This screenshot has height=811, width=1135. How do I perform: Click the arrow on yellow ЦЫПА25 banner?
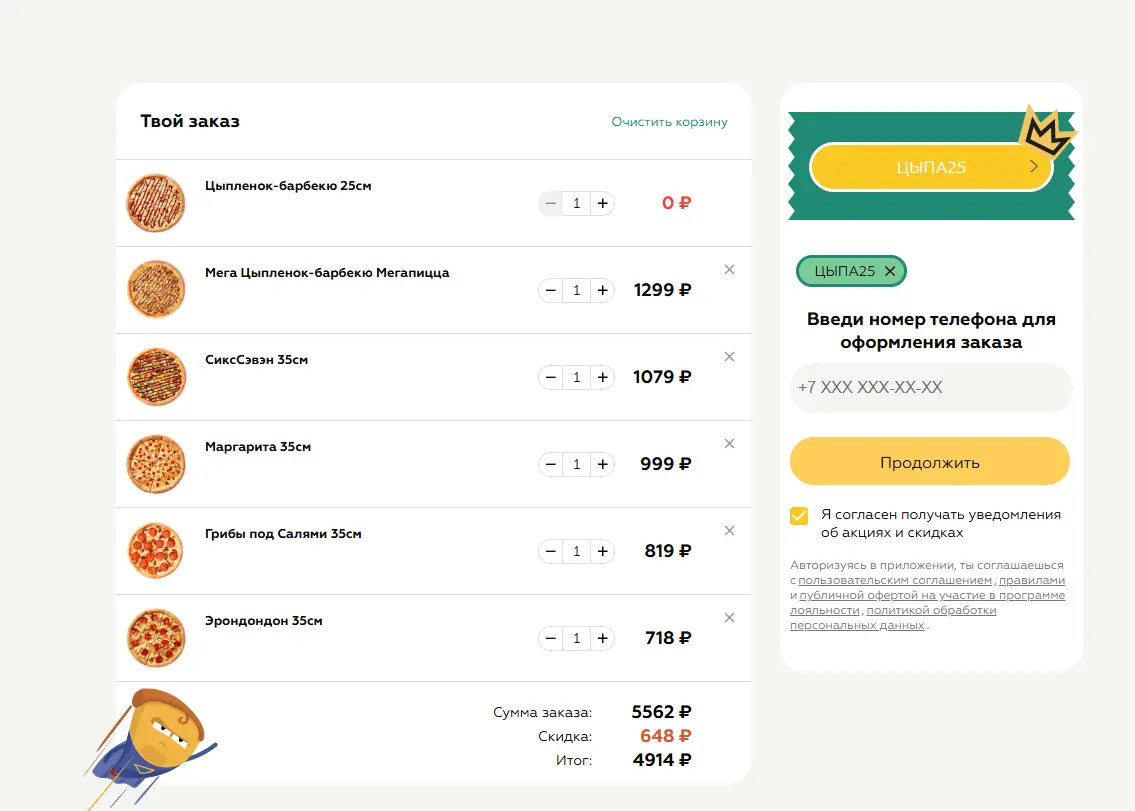point(1034,167)
